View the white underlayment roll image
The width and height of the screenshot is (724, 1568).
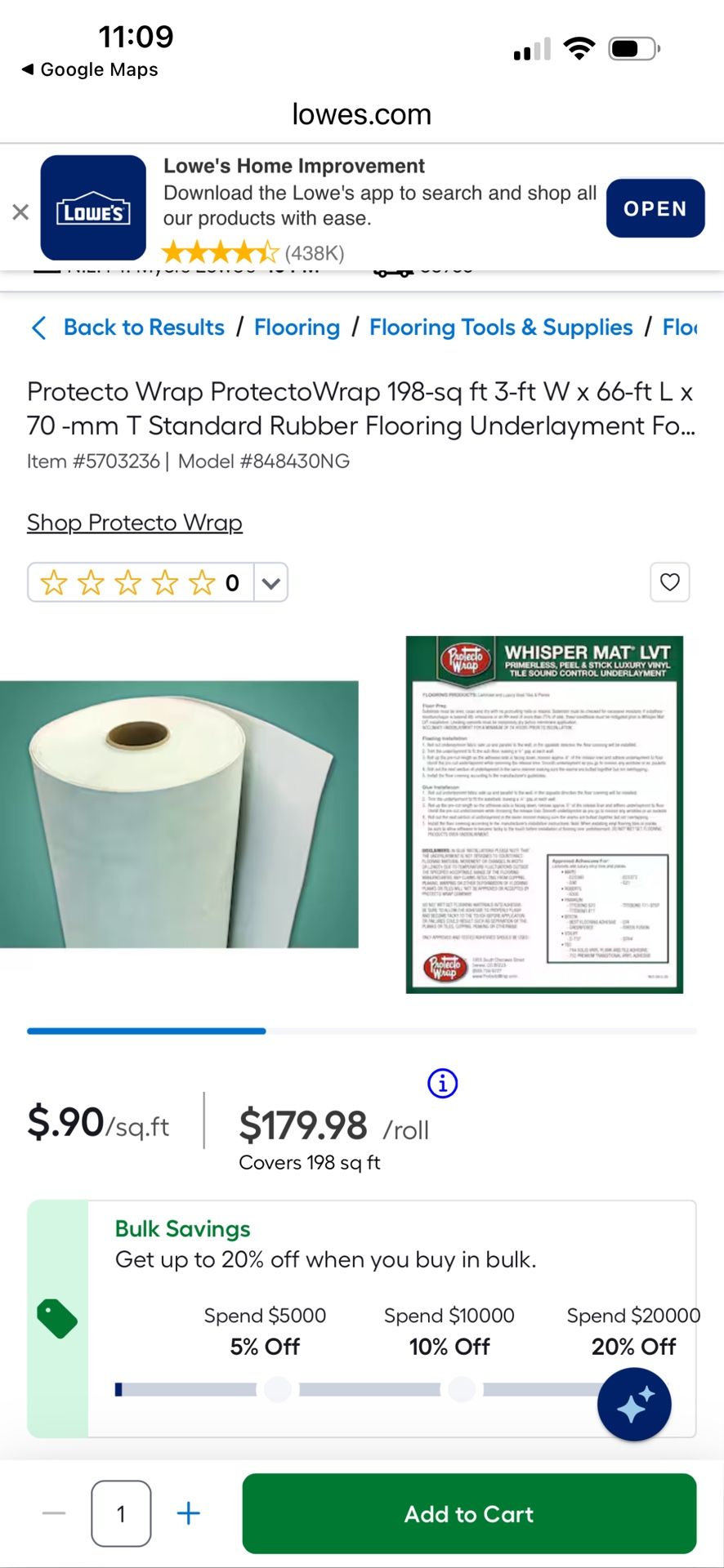[179, 814]
